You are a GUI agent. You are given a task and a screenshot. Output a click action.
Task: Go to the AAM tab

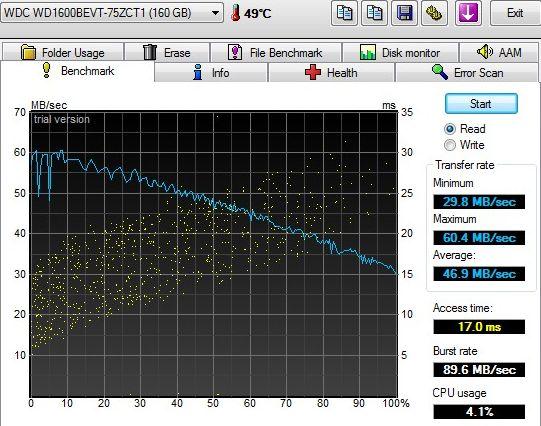point(499,52)
